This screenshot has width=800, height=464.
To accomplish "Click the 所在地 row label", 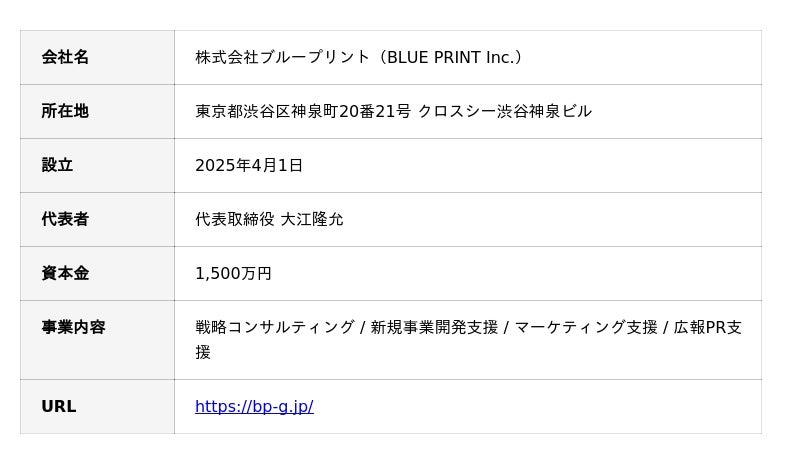I will coord(65,111).
